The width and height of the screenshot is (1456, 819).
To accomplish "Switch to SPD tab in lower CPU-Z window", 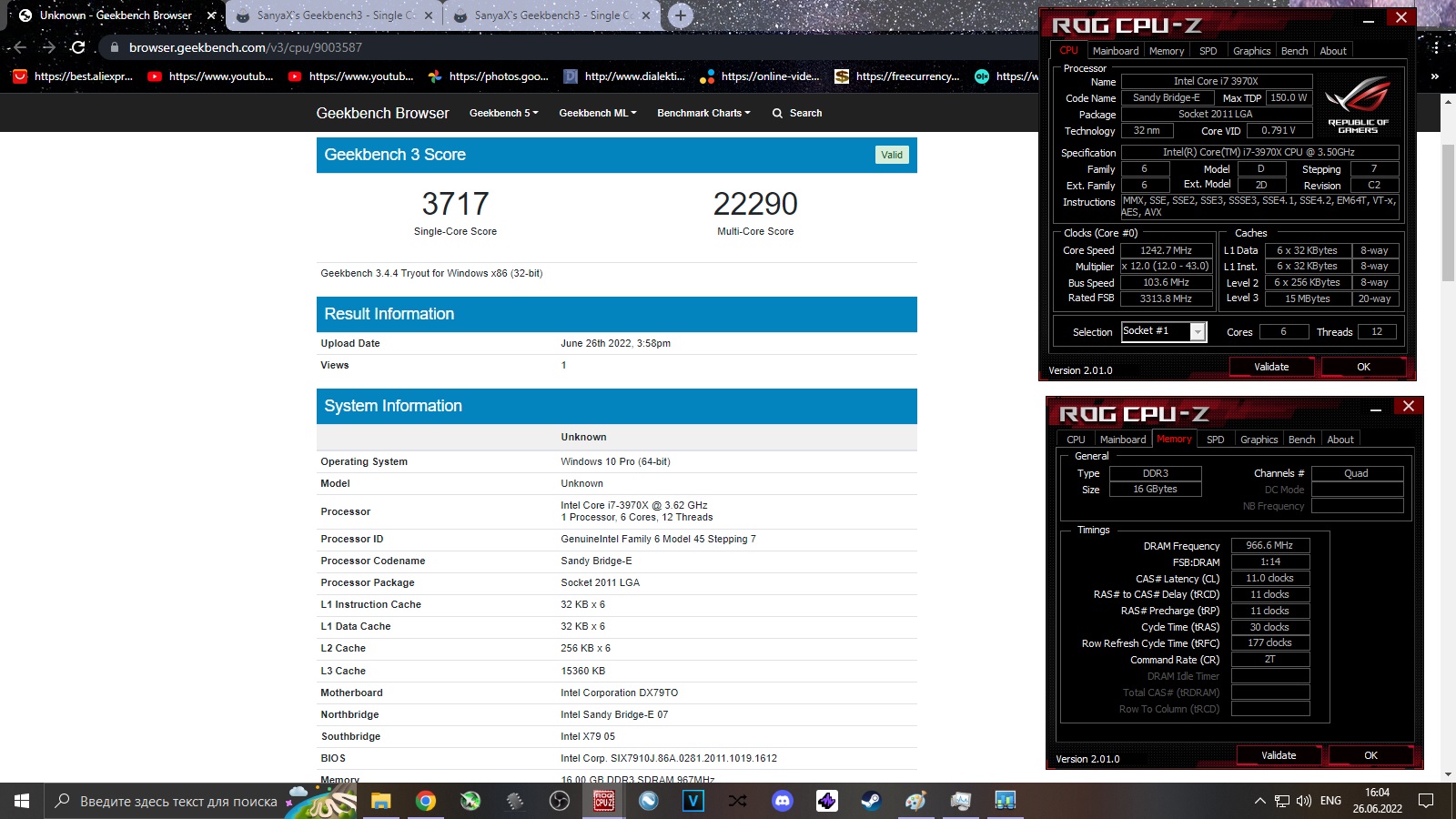I will point(1216,440).
